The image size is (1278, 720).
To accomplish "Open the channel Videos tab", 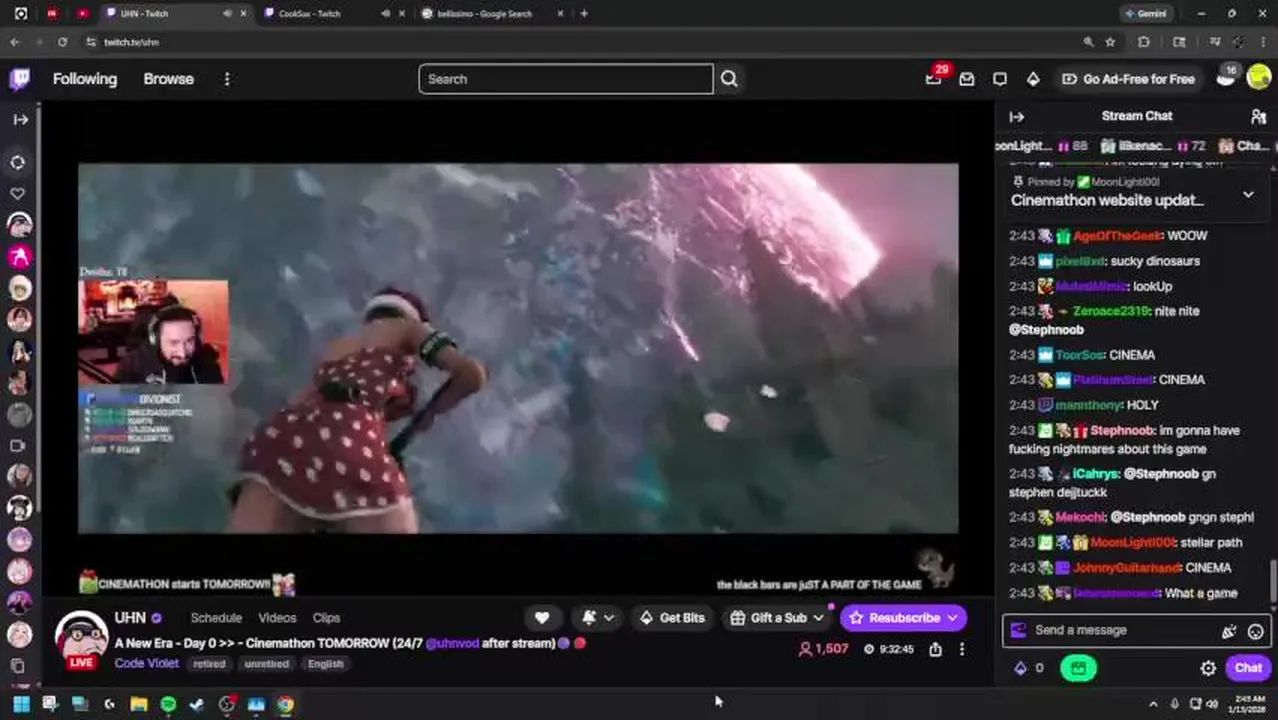I will click(277, 618).
